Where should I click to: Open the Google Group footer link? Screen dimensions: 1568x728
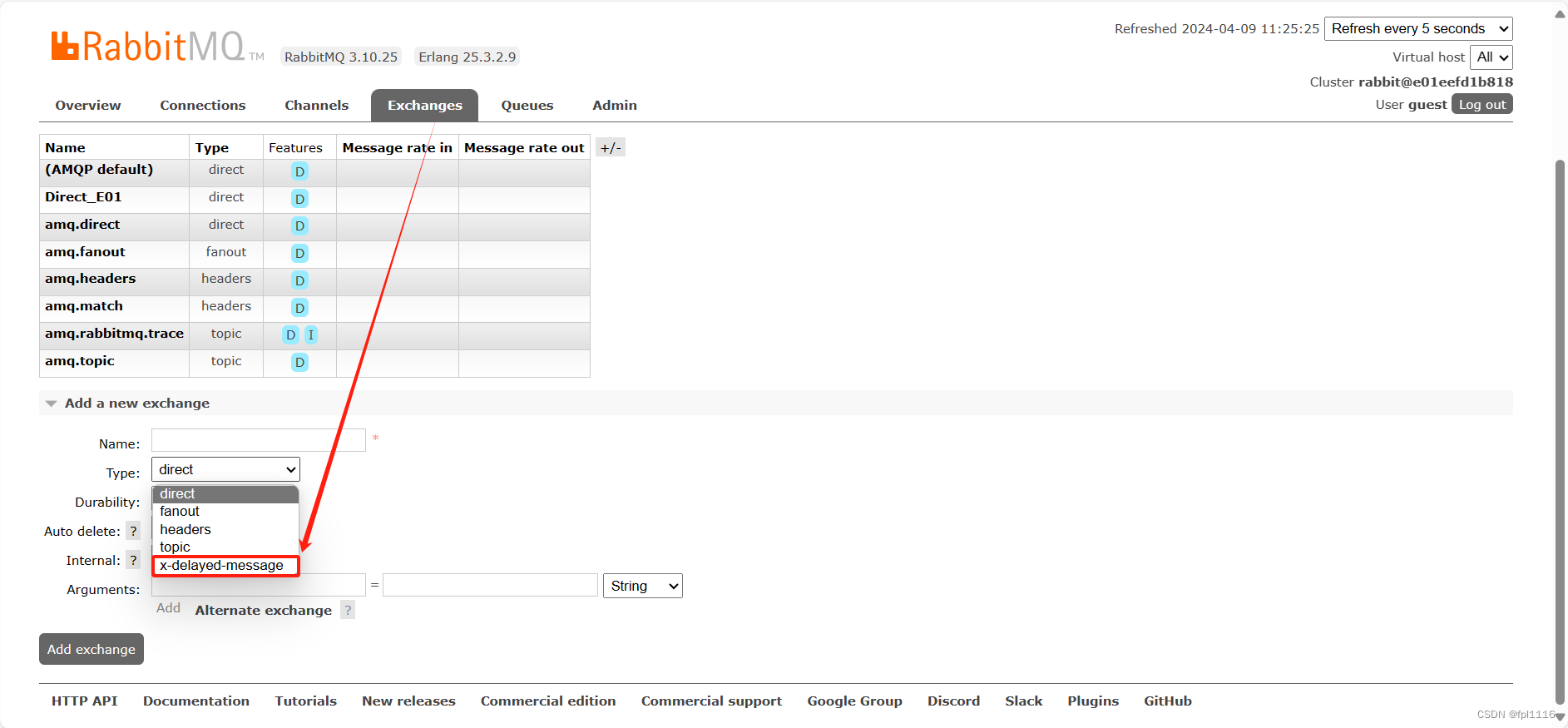855,701
